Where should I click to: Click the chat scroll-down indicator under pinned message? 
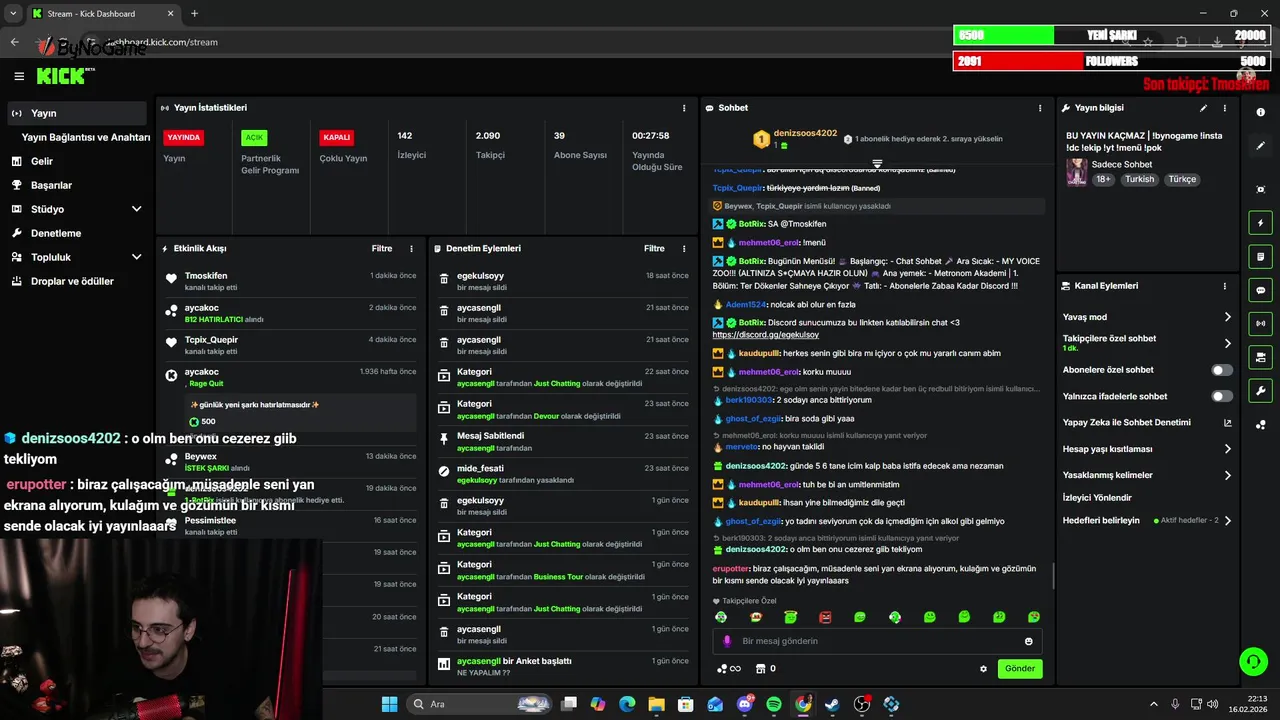[877, 163]
